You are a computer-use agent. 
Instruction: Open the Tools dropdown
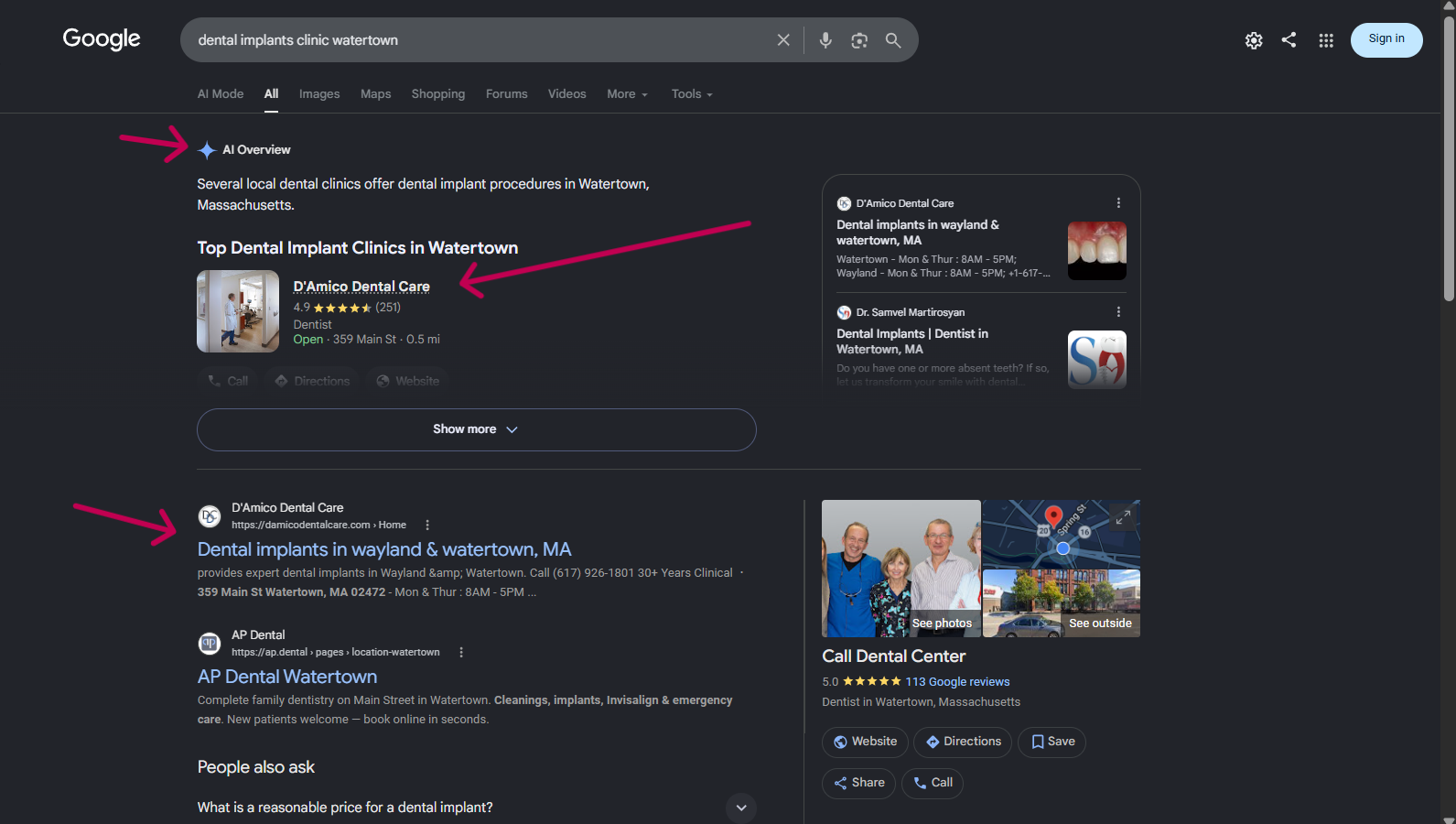pos(692,94)
